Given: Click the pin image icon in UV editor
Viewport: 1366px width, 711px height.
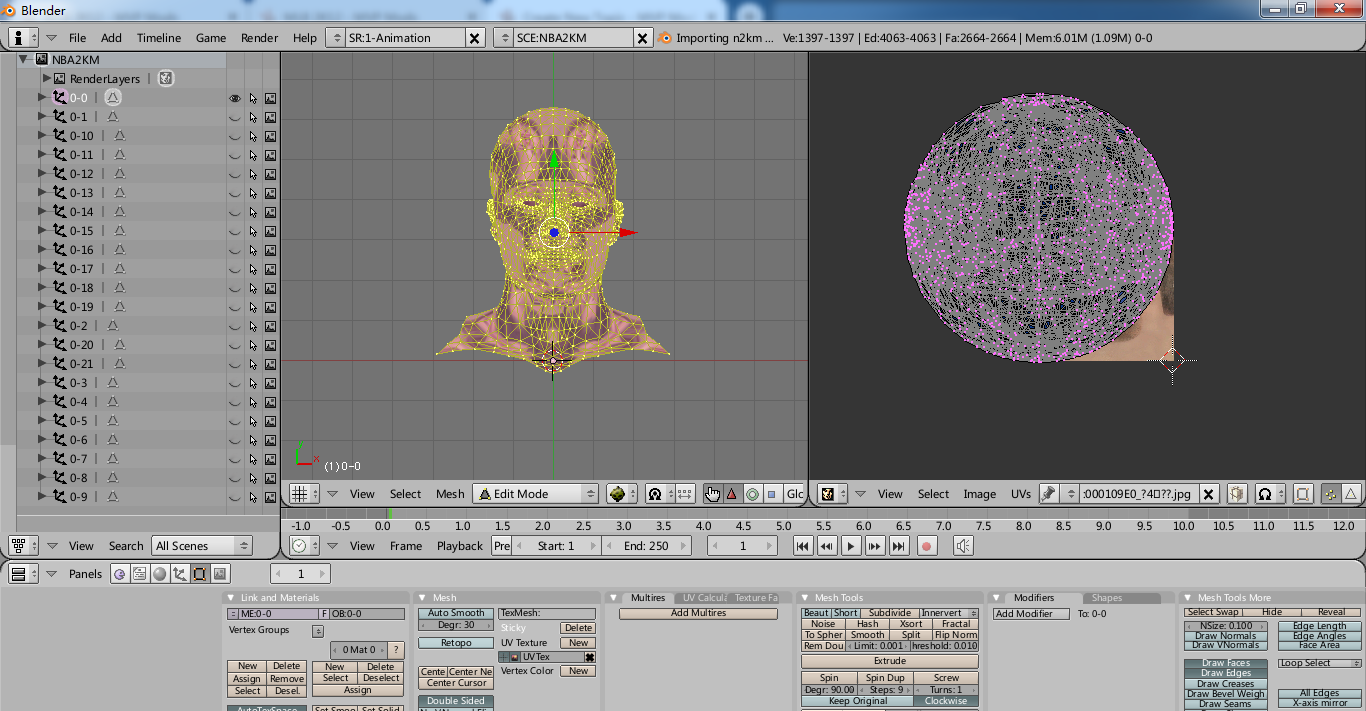Looking at the screenshot, I should 1048,494.
